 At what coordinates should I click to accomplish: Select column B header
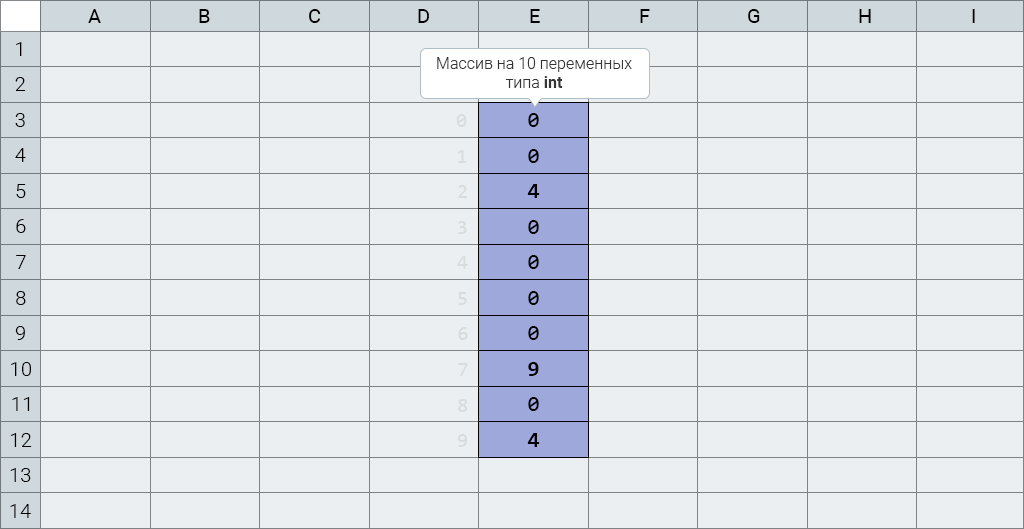point(204,16)
